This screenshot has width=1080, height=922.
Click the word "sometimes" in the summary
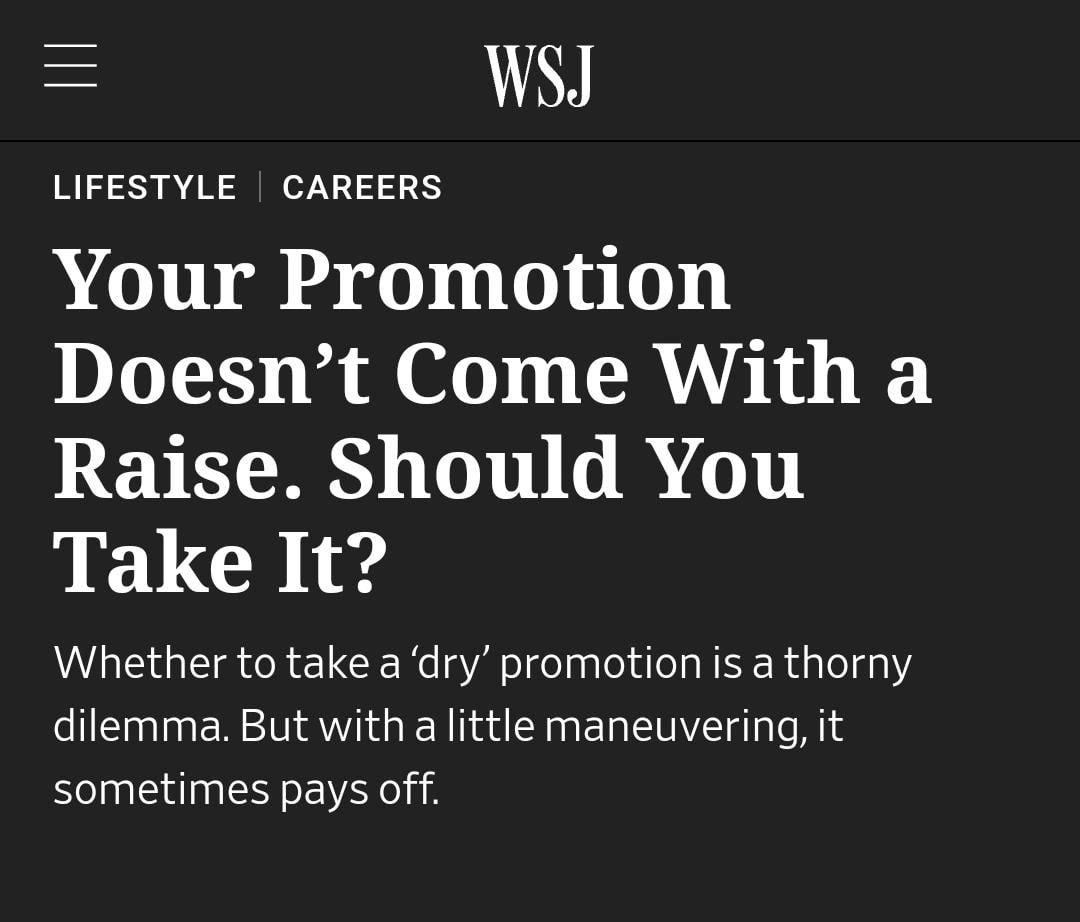(x=161, y=789)
